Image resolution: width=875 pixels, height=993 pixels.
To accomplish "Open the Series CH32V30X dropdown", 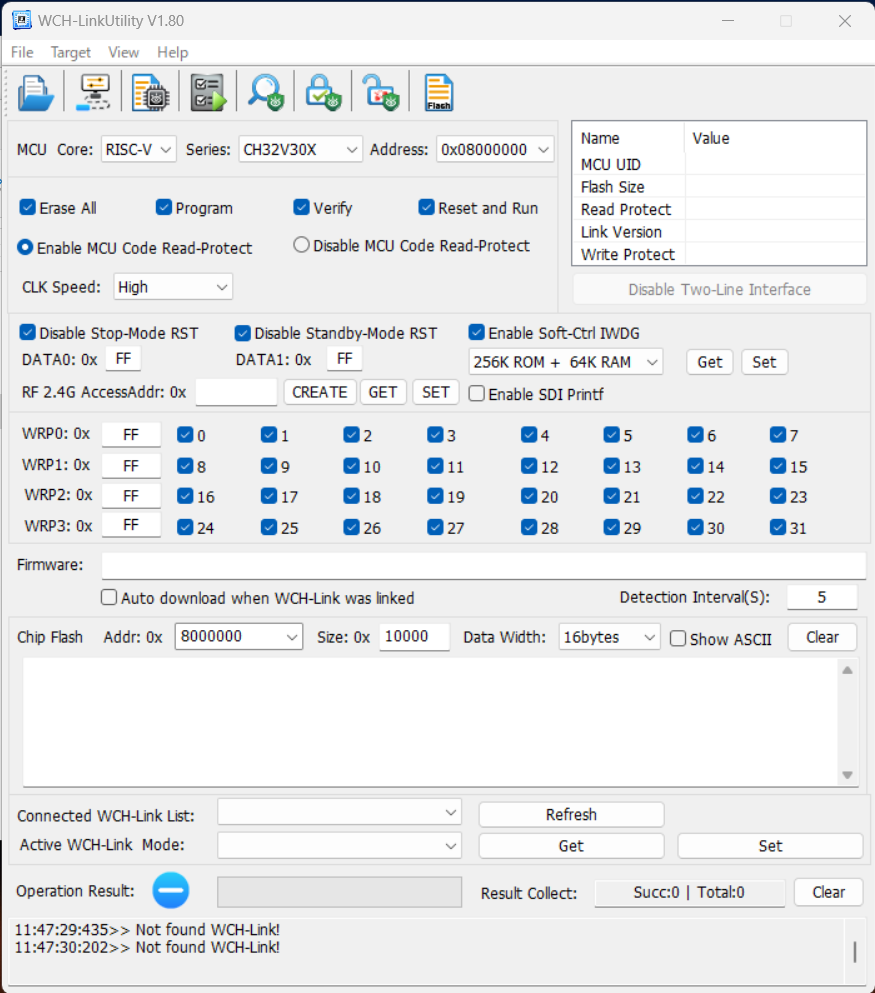I will [x=300, y=149].
